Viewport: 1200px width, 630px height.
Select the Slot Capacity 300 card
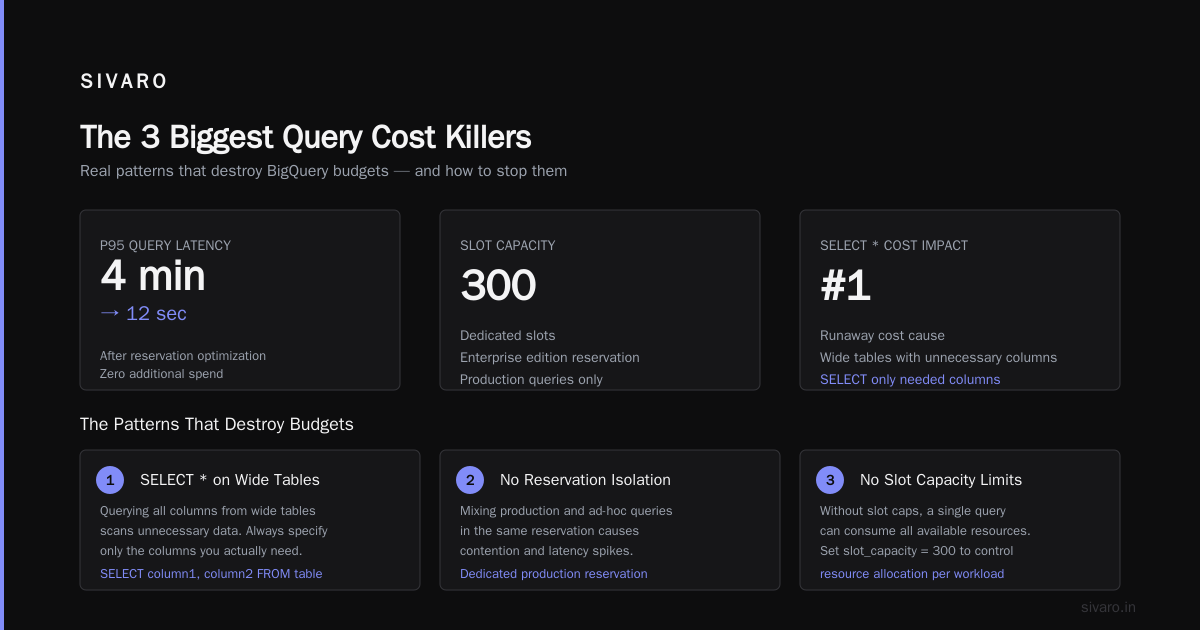pyautogui.click(x=600, y=300)
